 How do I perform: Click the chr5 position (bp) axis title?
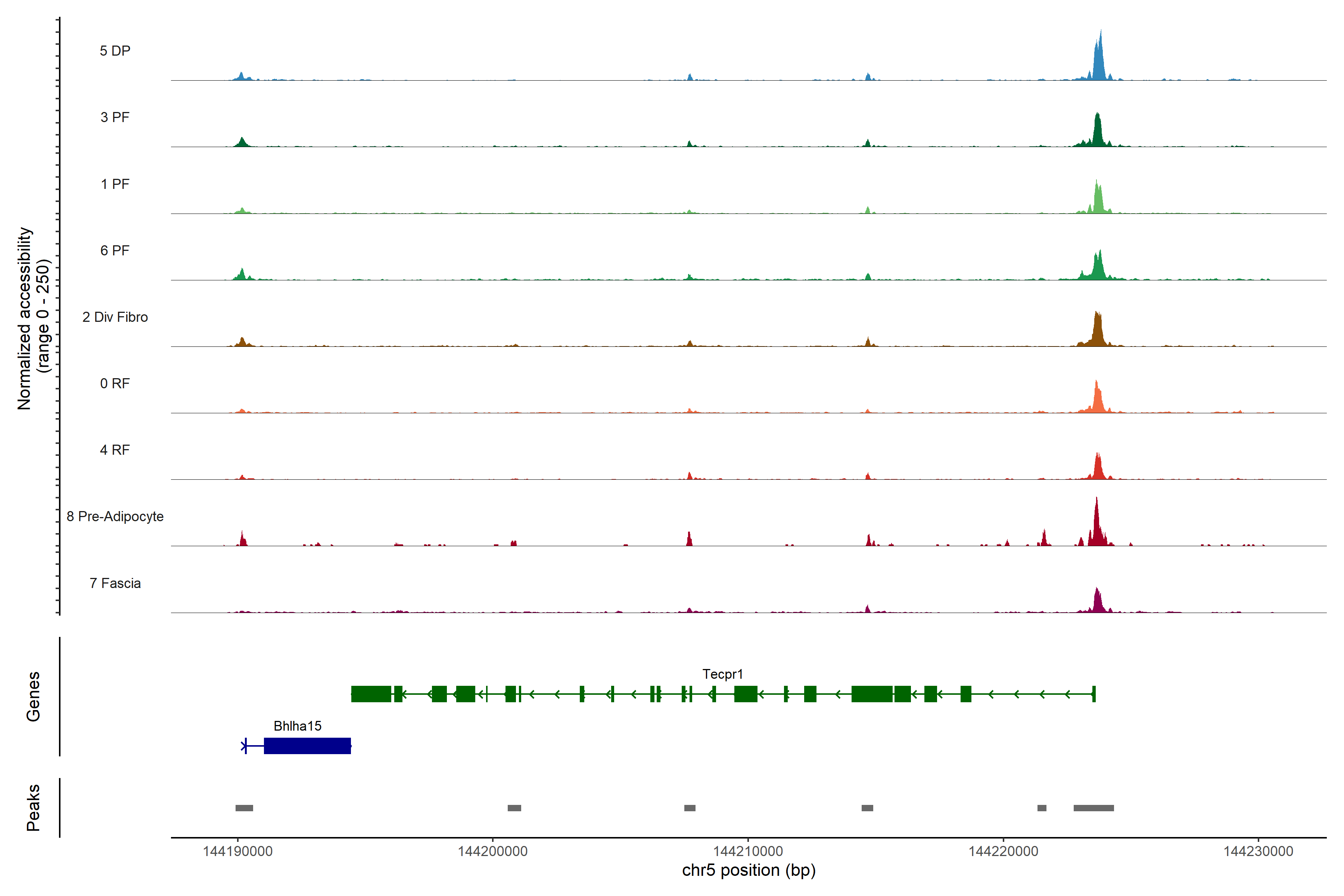coord(749,870)
